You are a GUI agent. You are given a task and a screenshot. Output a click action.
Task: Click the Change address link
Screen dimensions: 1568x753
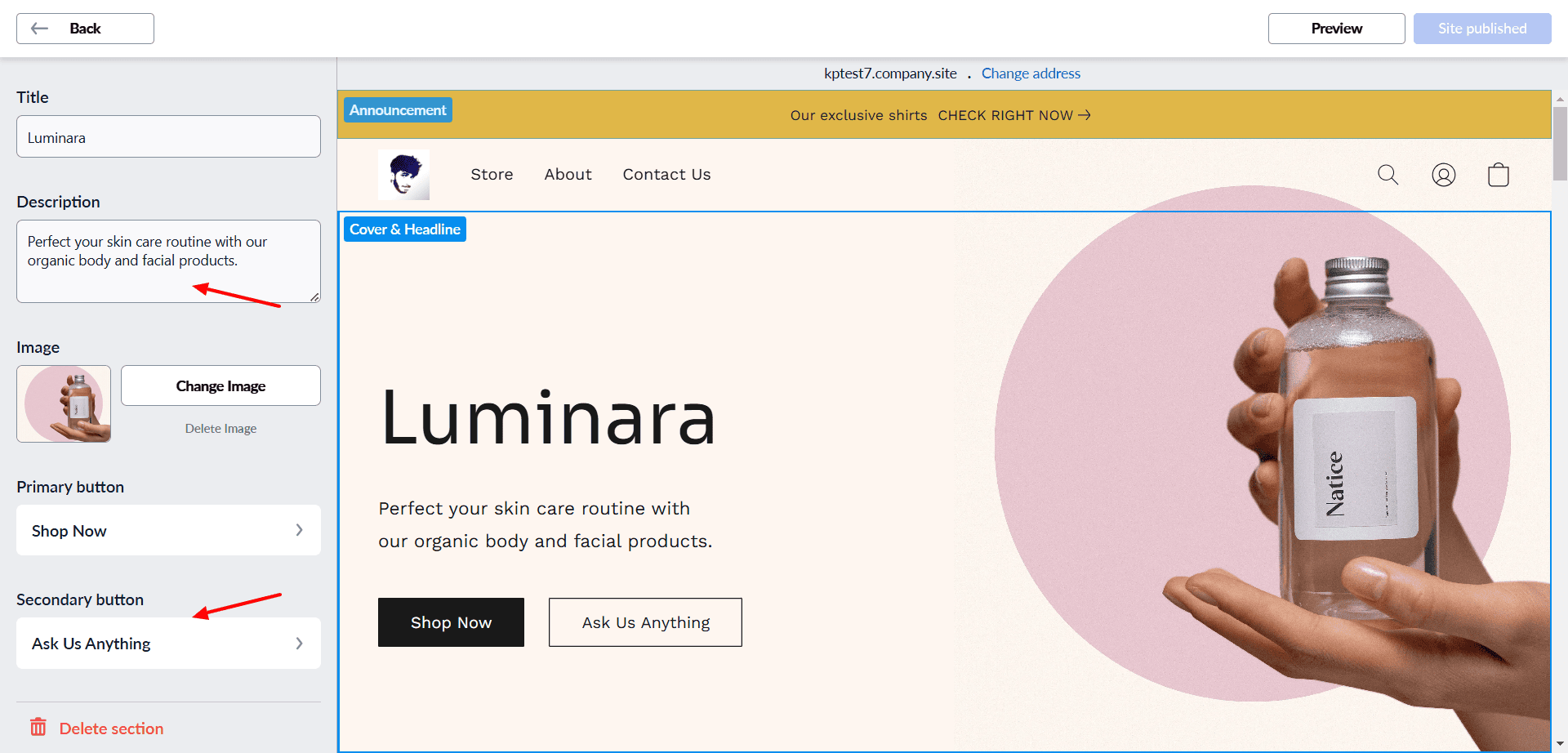[1031, 74]
